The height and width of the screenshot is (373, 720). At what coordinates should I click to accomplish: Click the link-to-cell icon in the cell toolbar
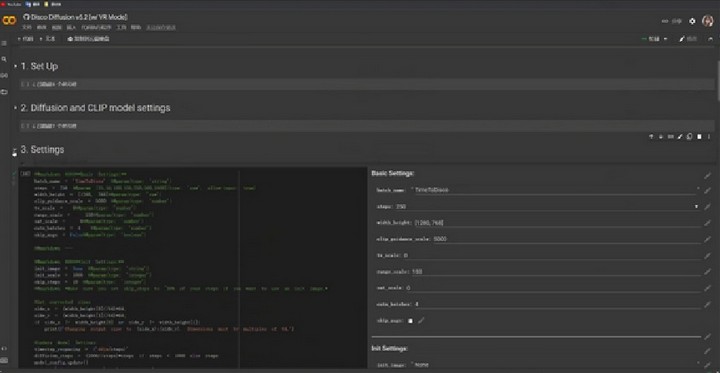click(670, 137)
